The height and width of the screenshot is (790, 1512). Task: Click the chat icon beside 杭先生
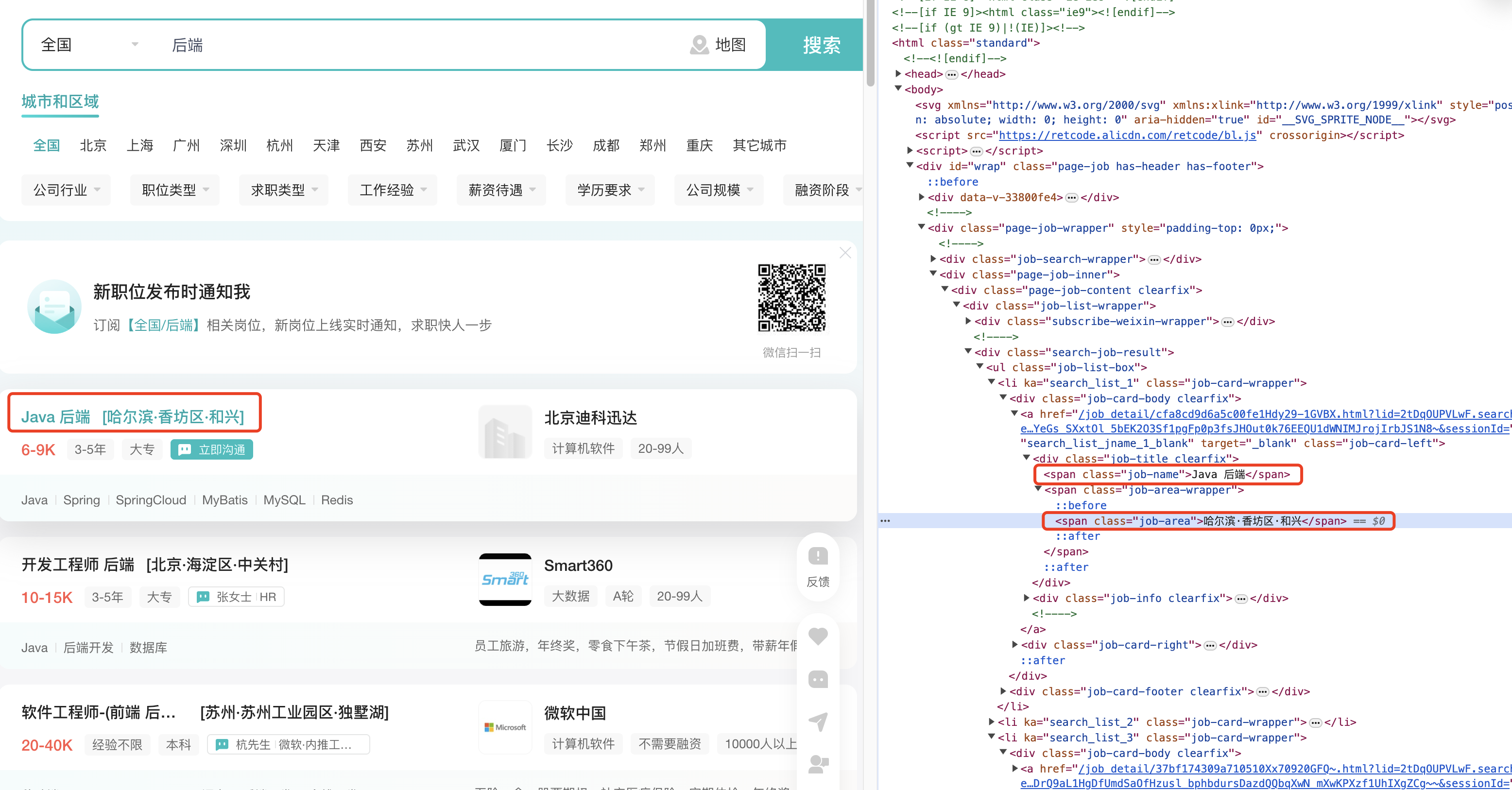(221, 744)
